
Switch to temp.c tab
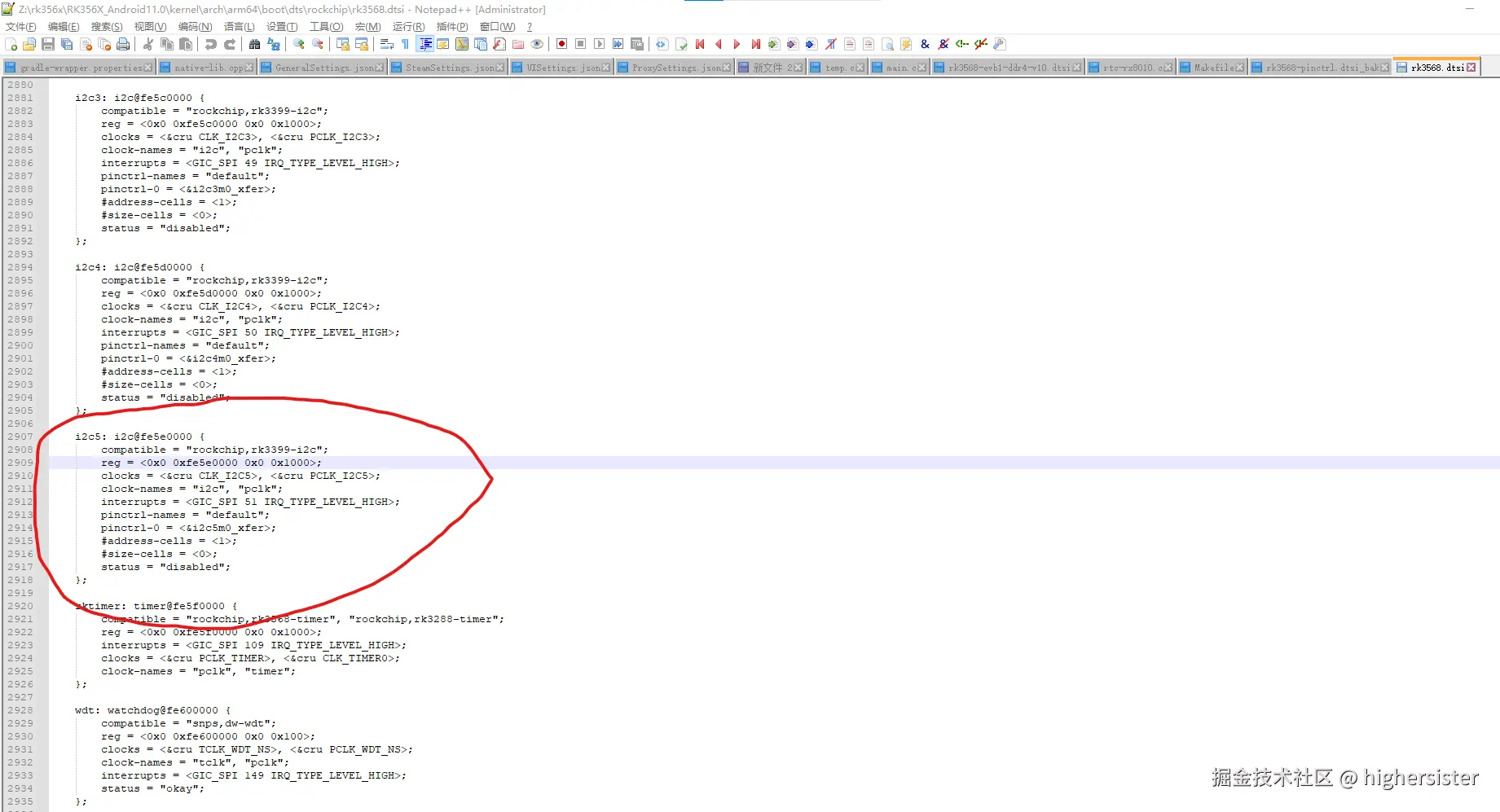tap(838, 68)
